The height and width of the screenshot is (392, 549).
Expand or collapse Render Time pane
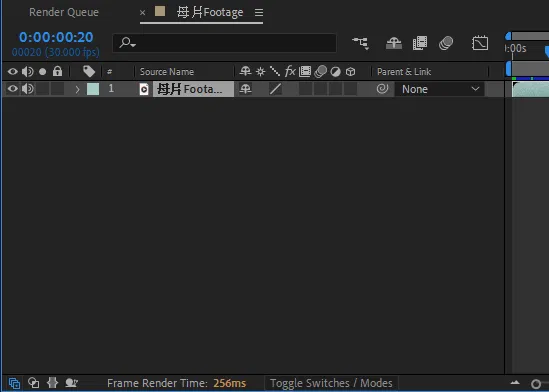[71, 383]
